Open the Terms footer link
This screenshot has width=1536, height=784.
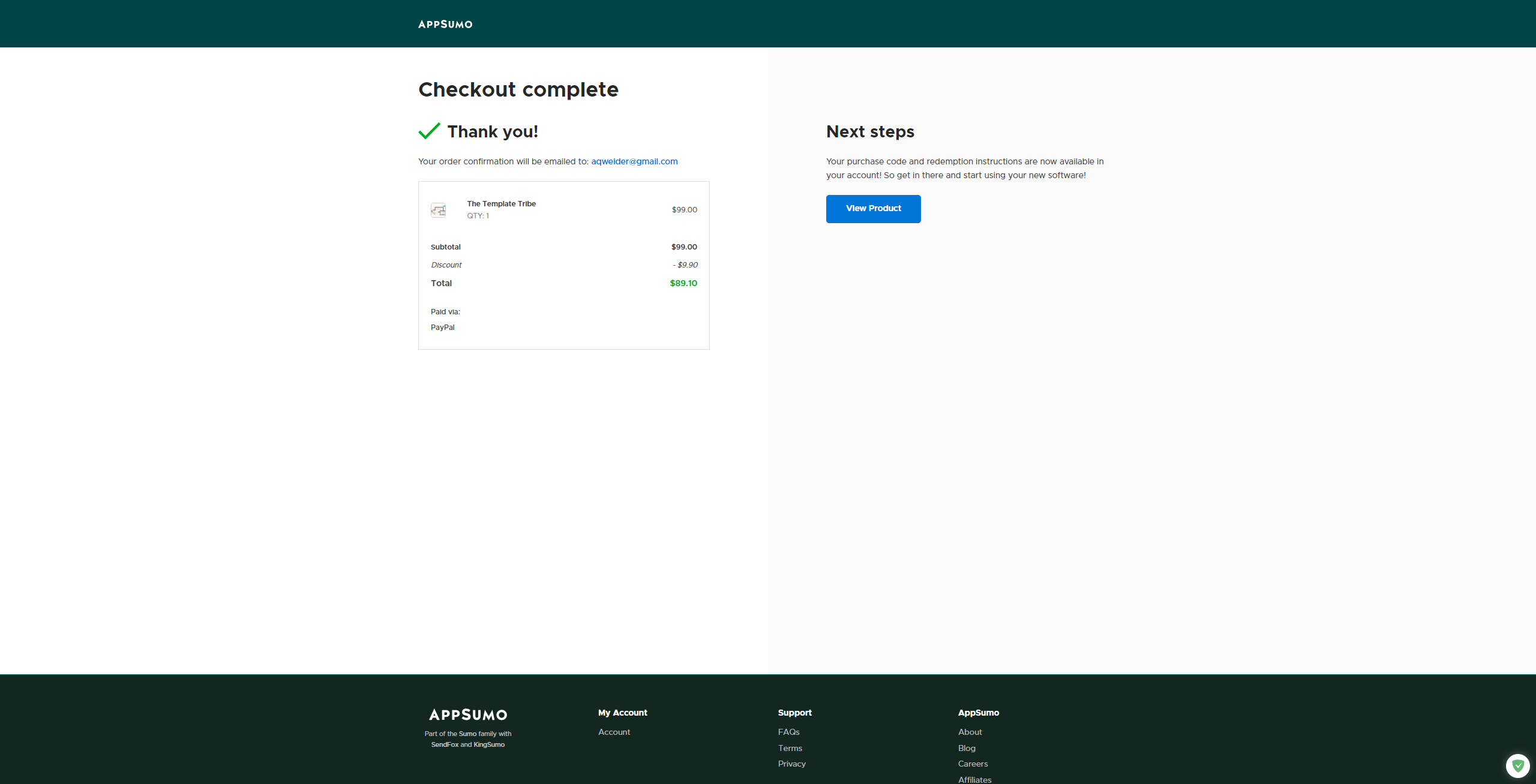click(790, 748)
